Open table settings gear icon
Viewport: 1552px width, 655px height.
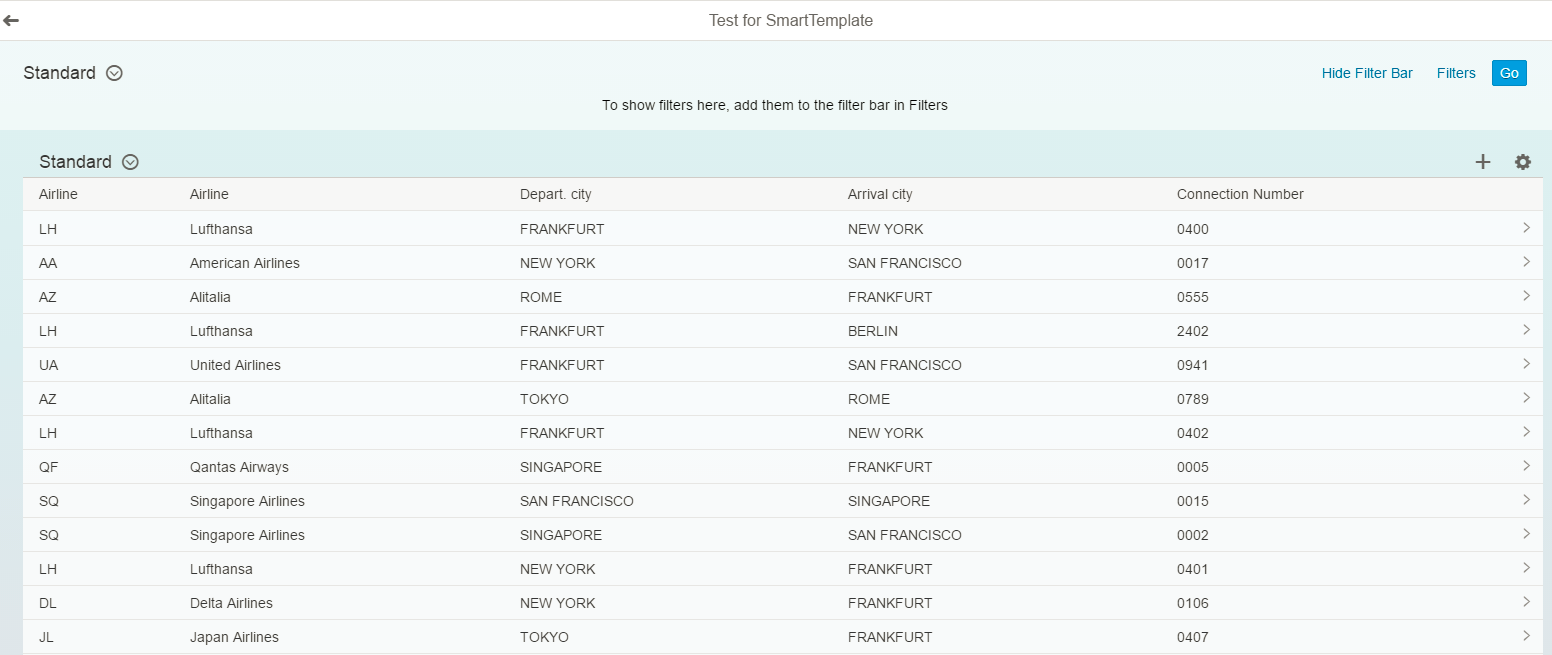pyautogui.click(x=1523, y=162)
